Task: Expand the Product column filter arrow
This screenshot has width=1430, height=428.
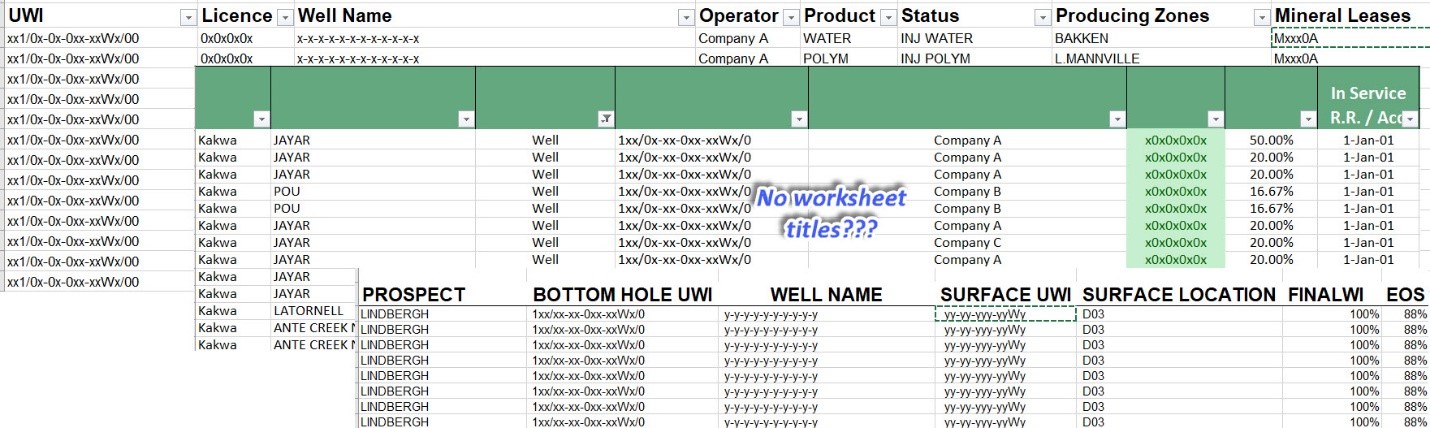Action: point(887,17)
